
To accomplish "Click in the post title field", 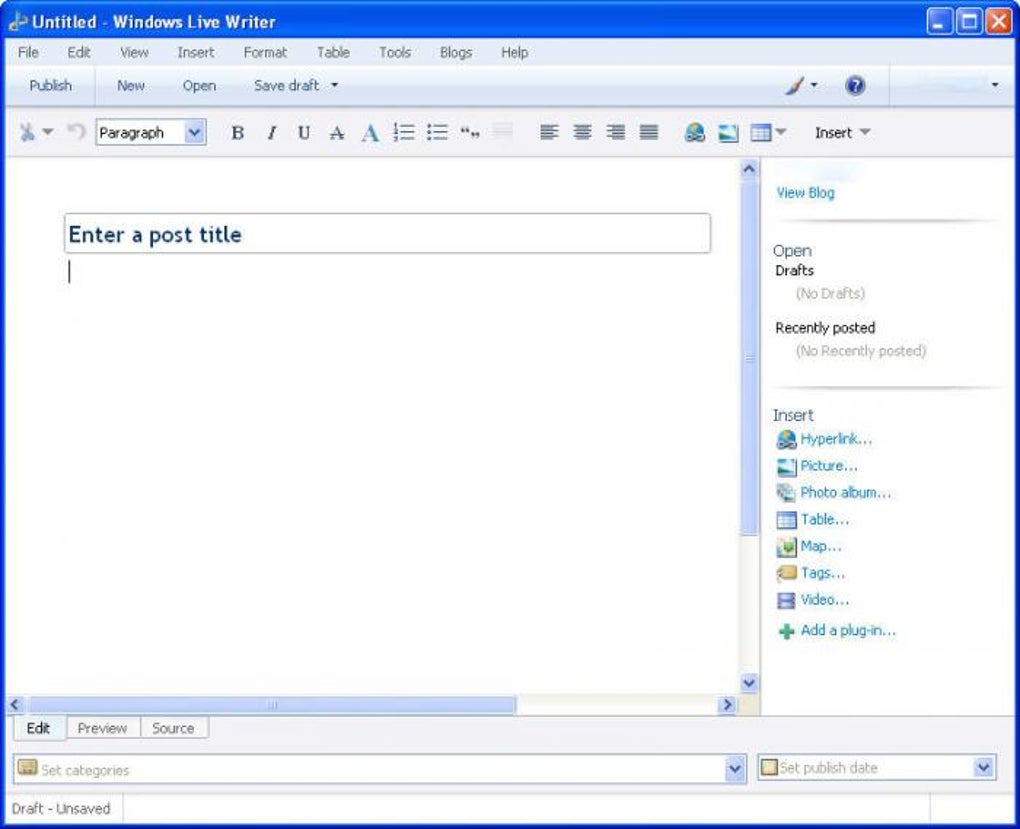I will 387,234.
